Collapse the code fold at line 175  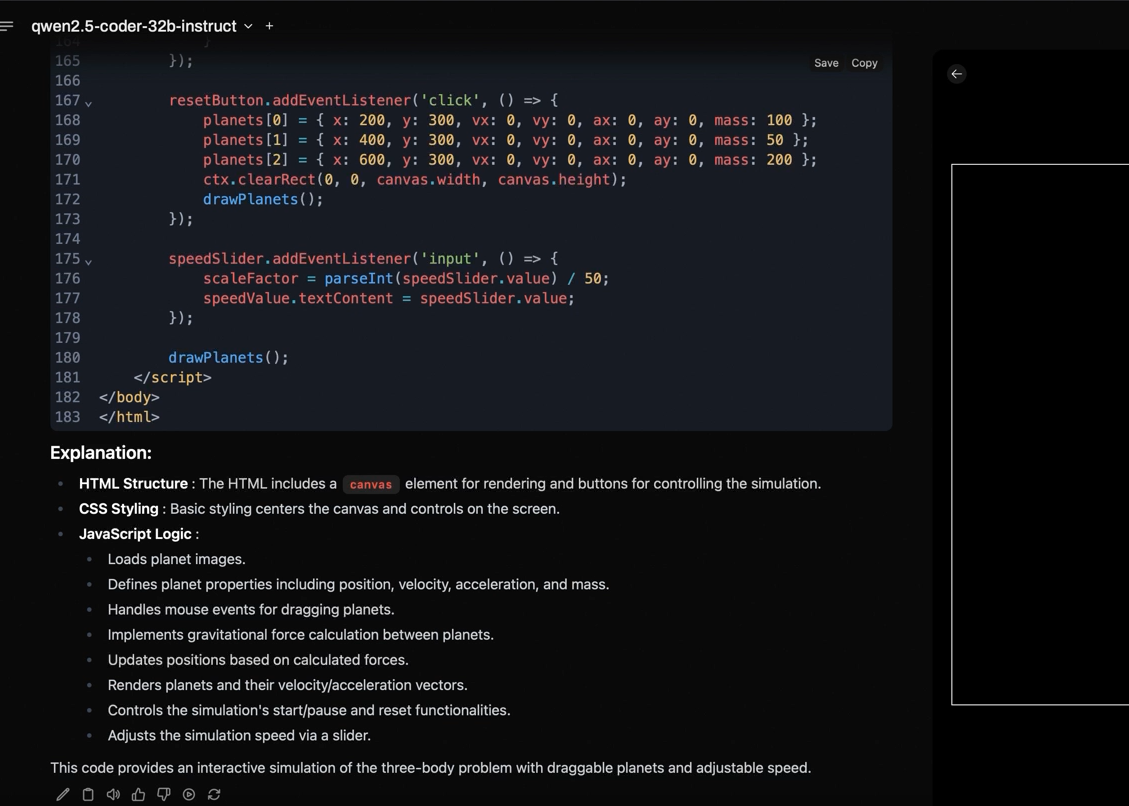click(x=89, y=261)
